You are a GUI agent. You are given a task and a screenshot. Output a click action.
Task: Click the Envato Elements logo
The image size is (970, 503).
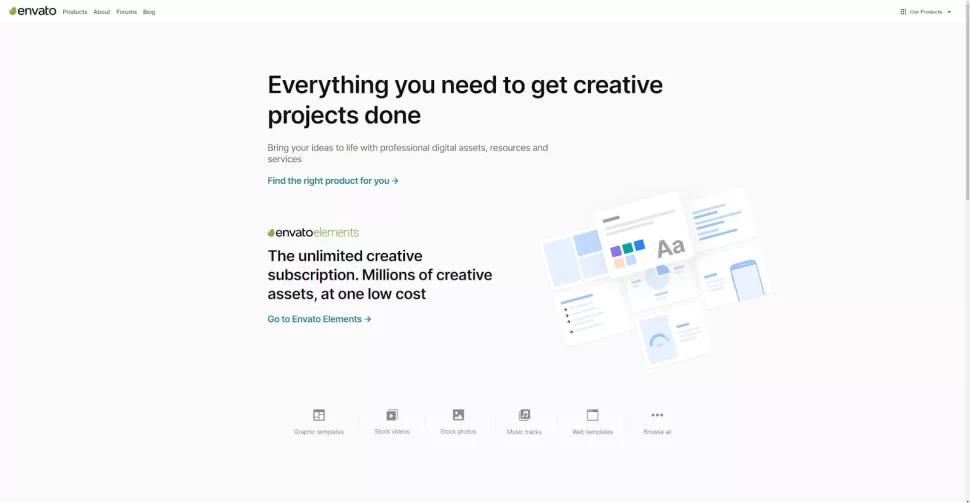313,233
